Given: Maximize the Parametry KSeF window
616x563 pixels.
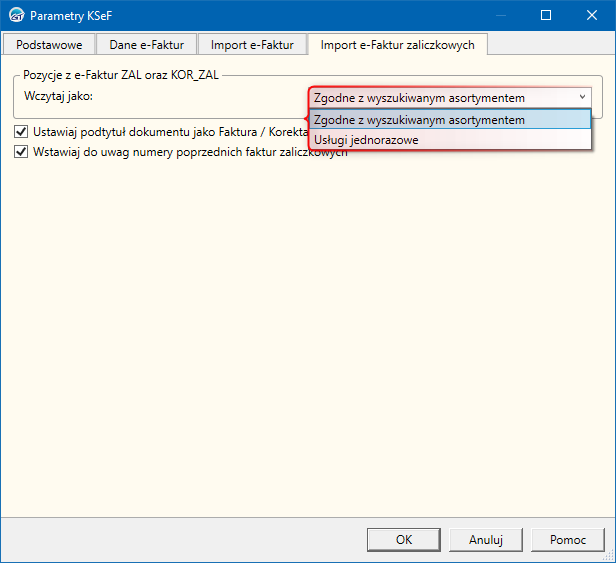Looking at the screenshot, I should [x=546, y=15].
